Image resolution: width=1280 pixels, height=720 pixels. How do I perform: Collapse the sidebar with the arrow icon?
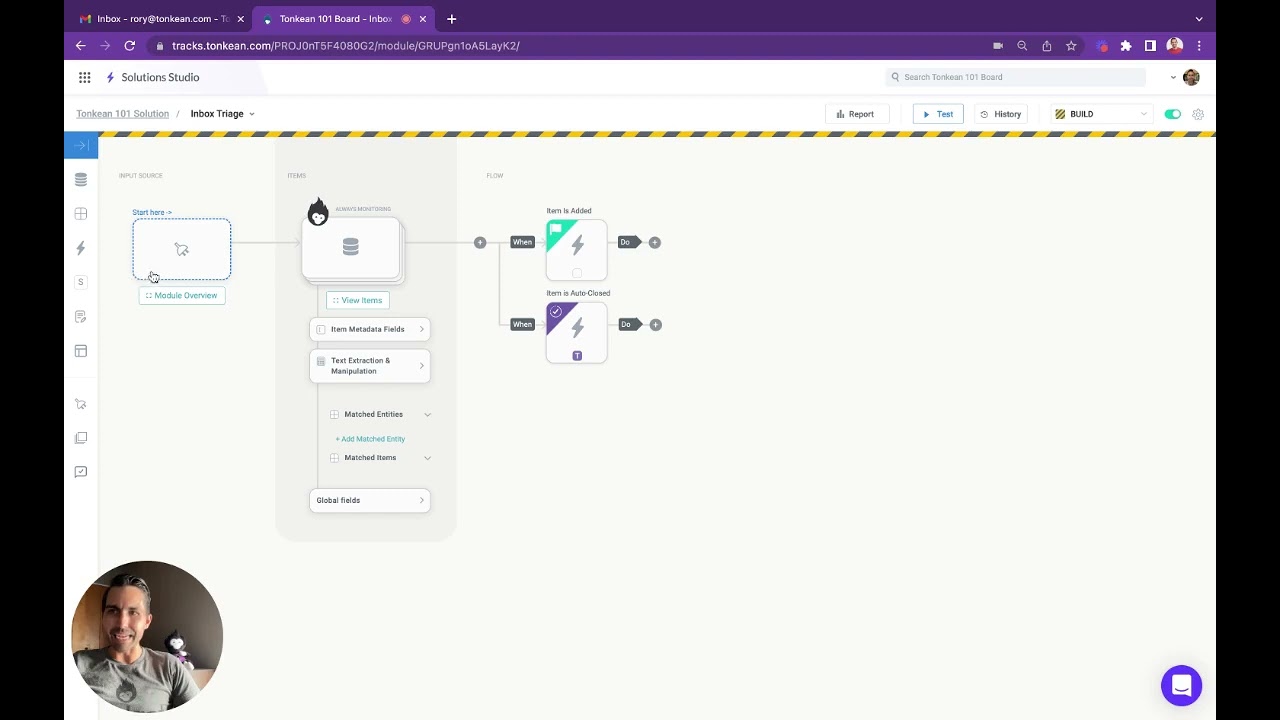(81, 146)
